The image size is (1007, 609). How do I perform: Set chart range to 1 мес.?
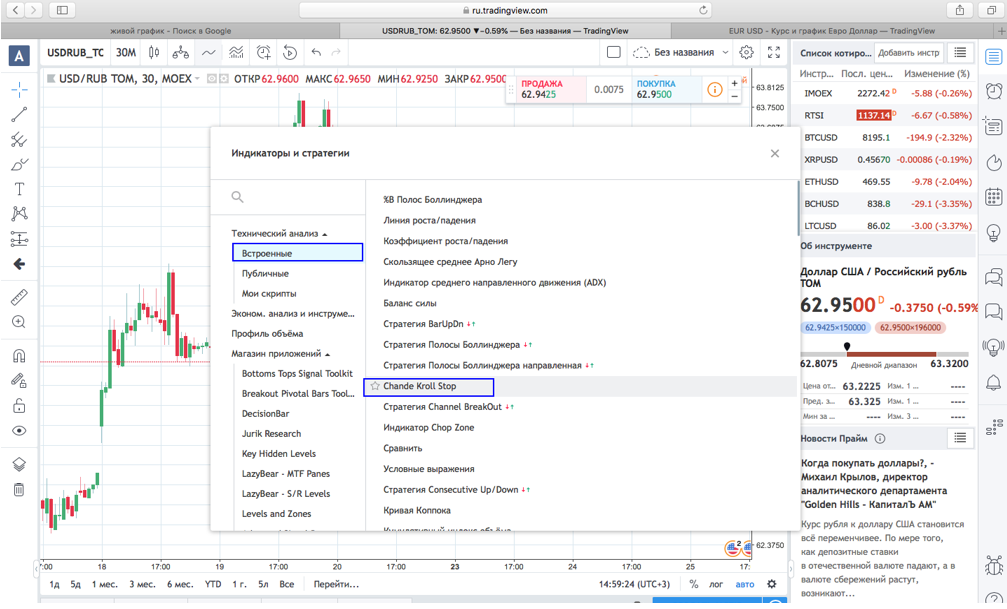point(105,584)
